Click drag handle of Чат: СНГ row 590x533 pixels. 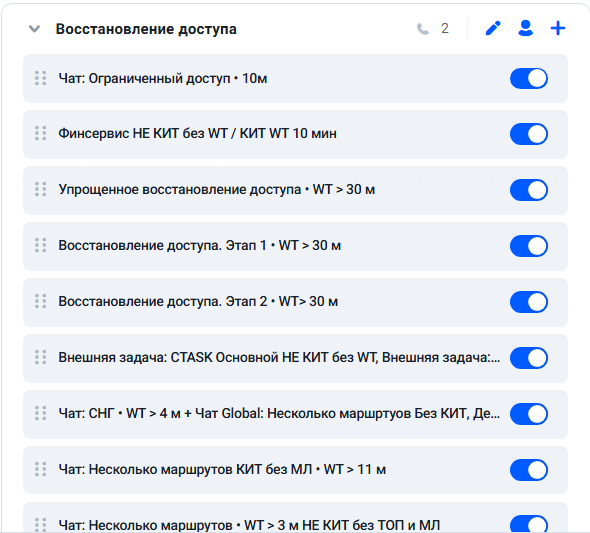(x=41, y=413)
